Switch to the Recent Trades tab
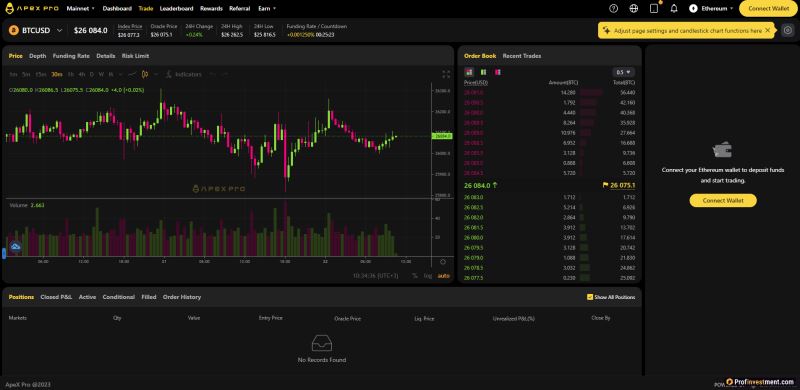 click(x=521, y=56)
